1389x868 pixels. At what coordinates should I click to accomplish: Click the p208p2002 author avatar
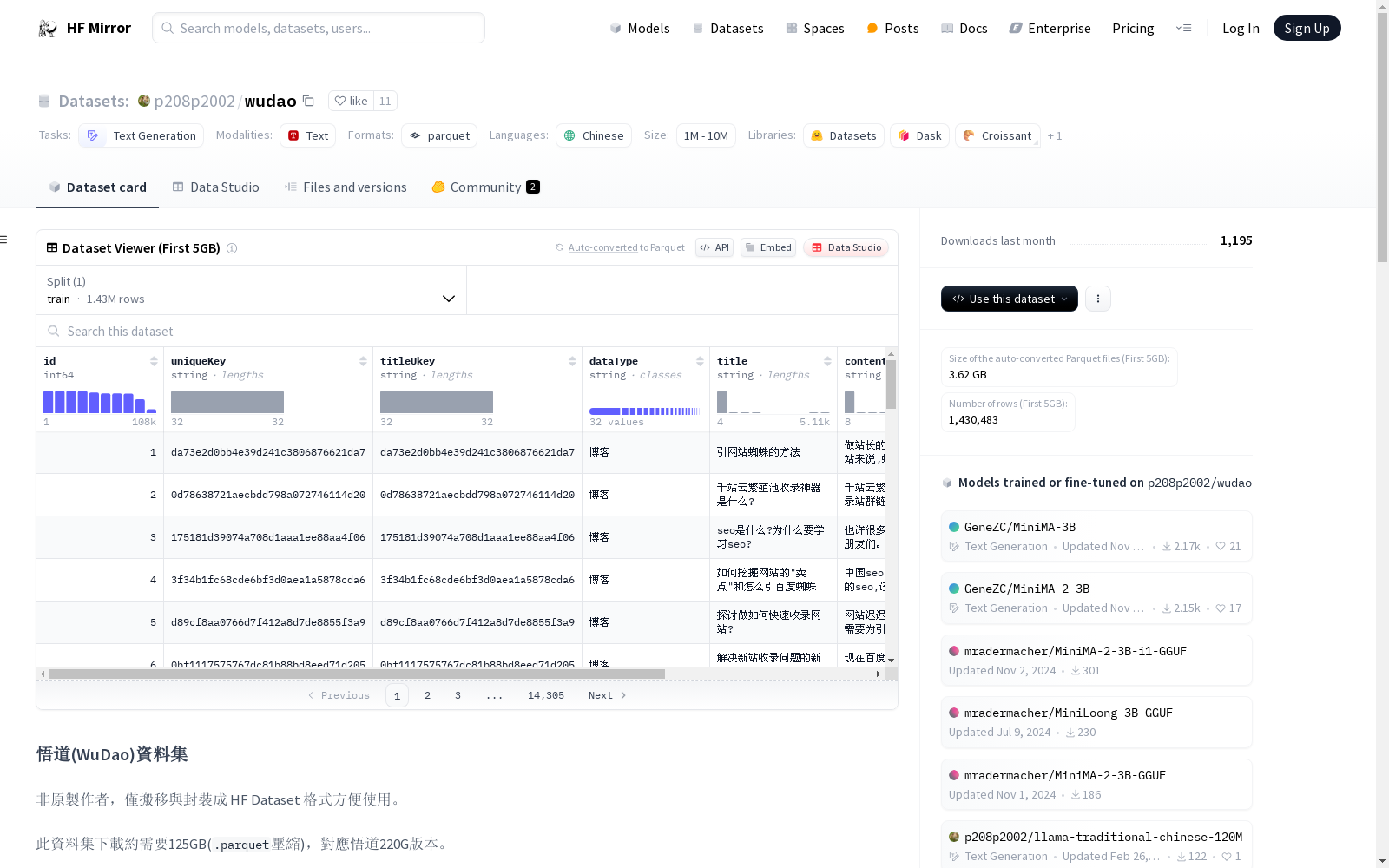click(x=144, y=101)
